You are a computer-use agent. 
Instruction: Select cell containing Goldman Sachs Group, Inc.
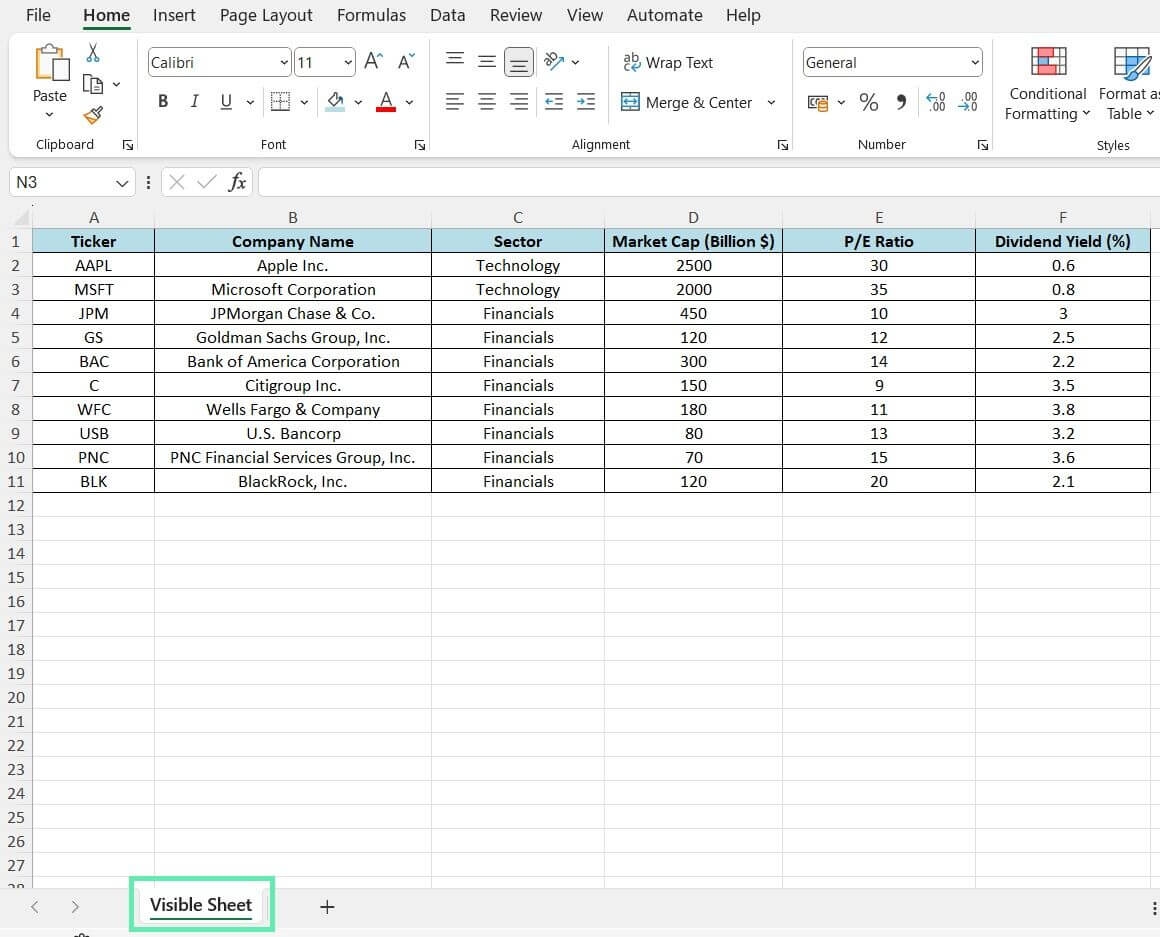tap(293, 337)
